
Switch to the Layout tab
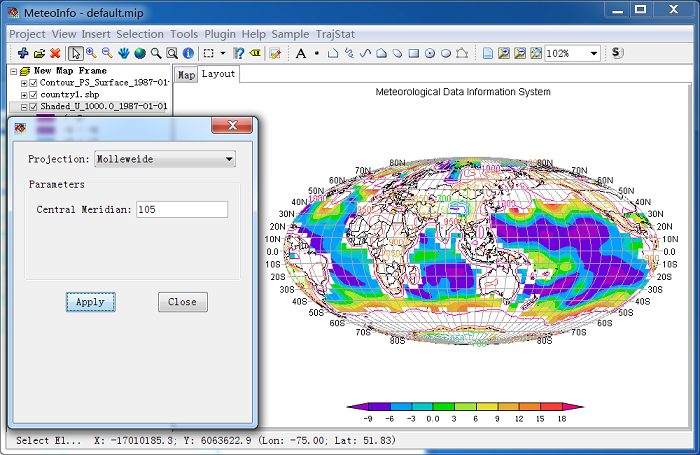point(218,74)
